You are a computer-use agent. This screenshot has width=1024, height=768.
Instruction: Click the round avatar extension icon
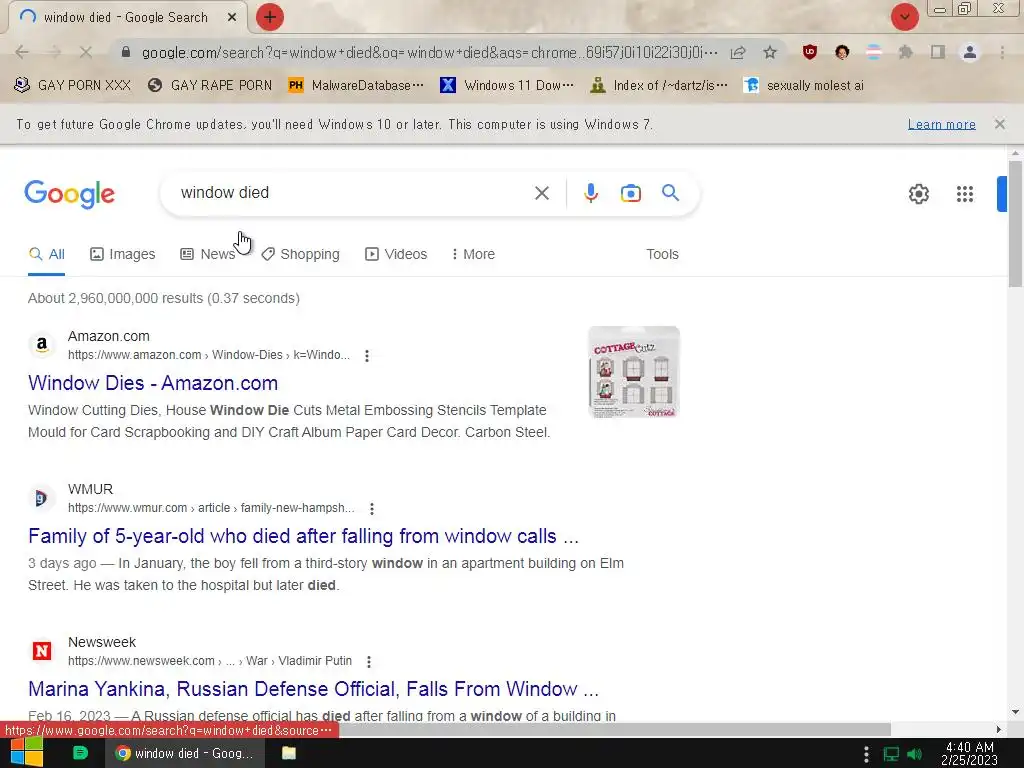coord(842,52)
